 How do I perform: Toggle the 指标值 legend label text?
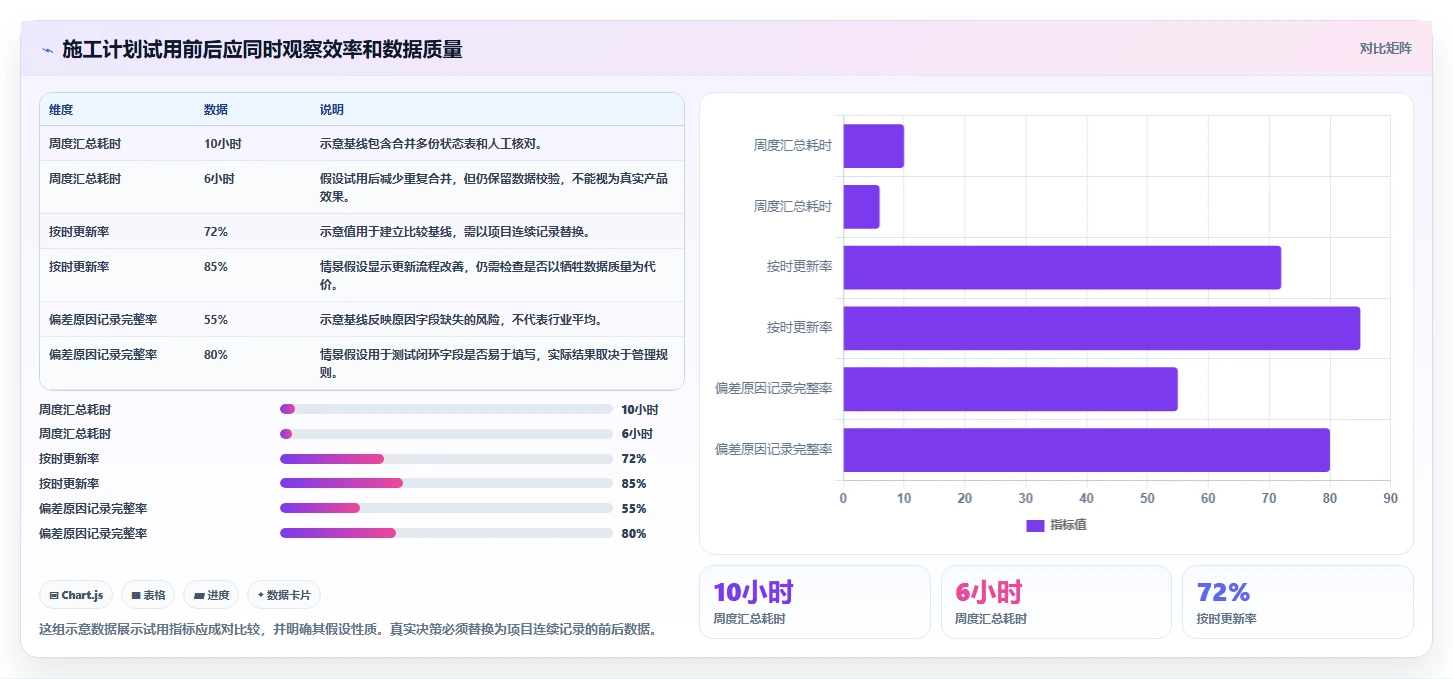click(x=1068, y=525)
